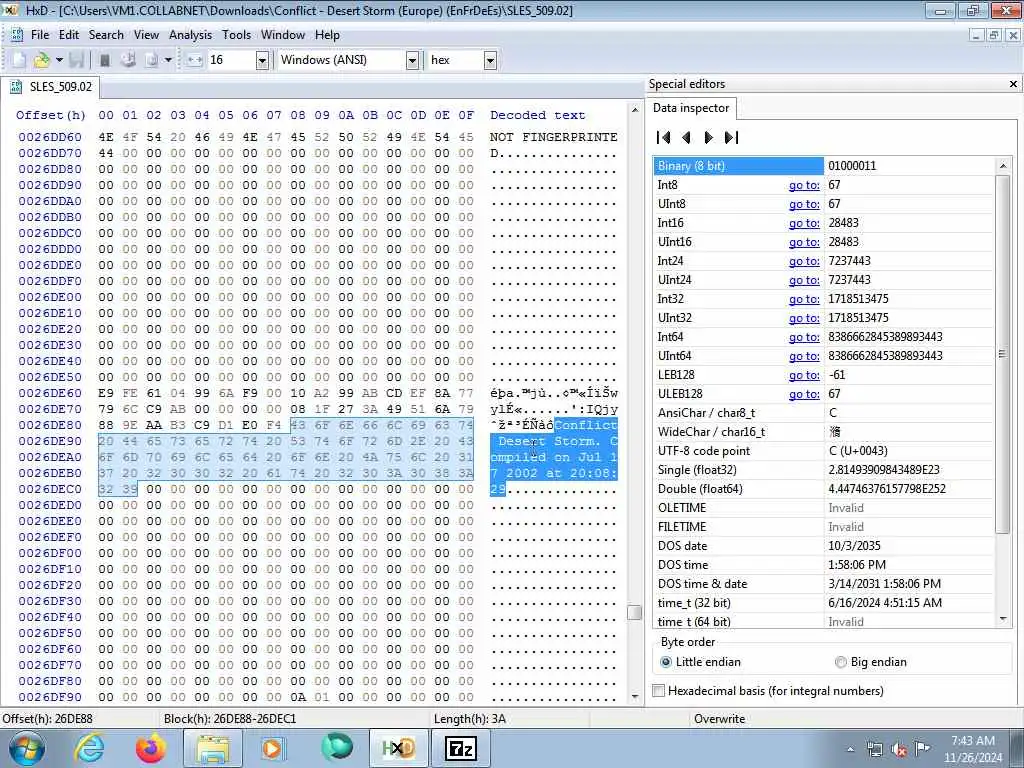This screenshot has width=1024, height=768.
Task: Click the time_t (32 bit) value field
Action: pos(908,603)
